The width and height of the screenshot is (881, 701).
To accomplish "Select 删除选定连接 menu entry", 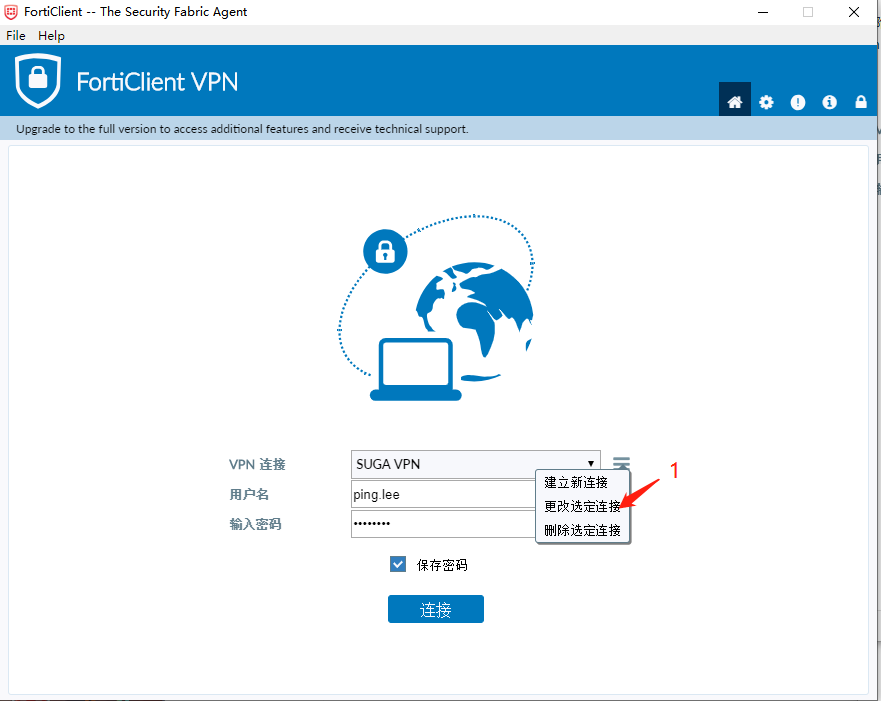I will (582, 530).
